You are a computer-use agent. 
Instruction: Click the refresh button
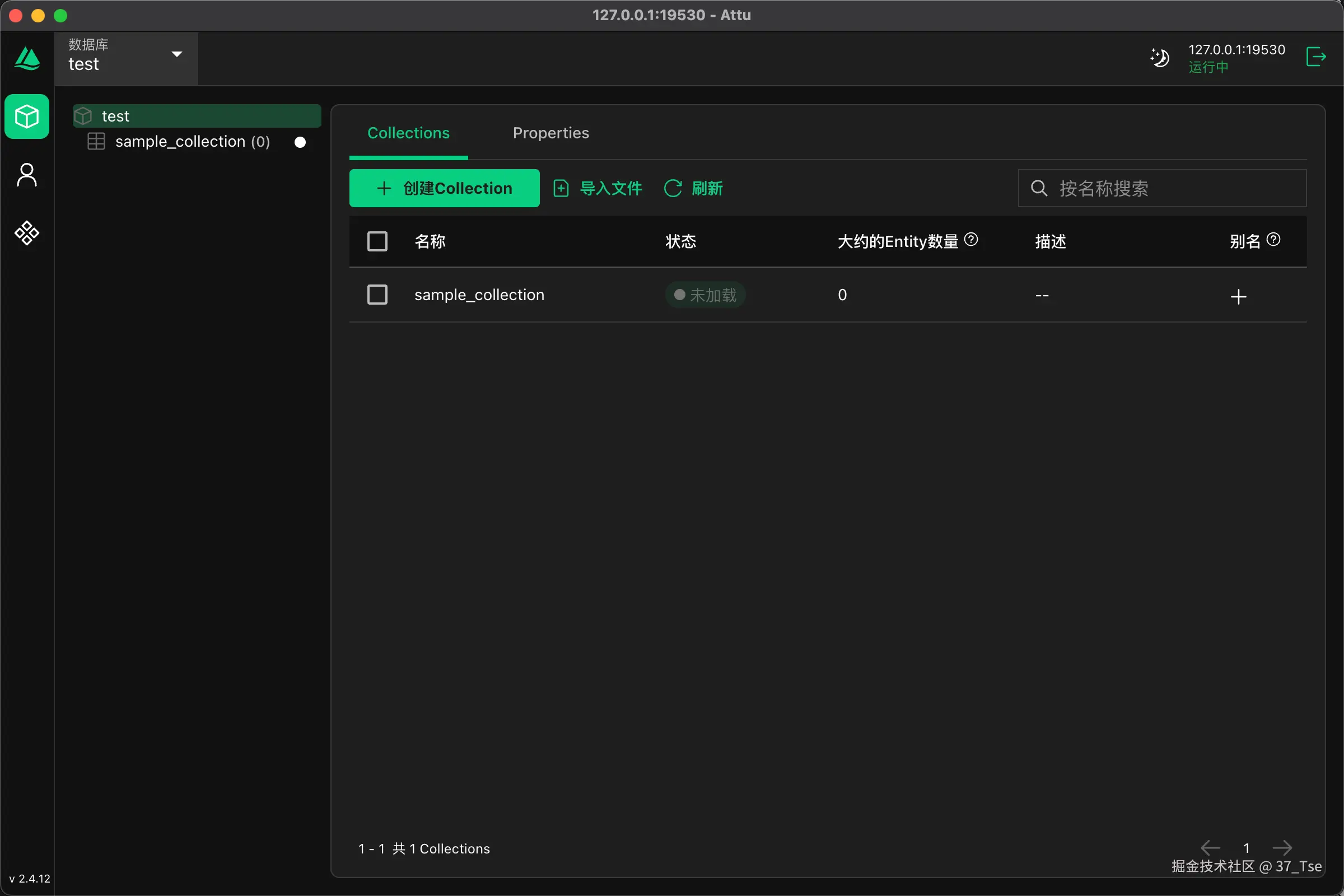tap(694, 188)
